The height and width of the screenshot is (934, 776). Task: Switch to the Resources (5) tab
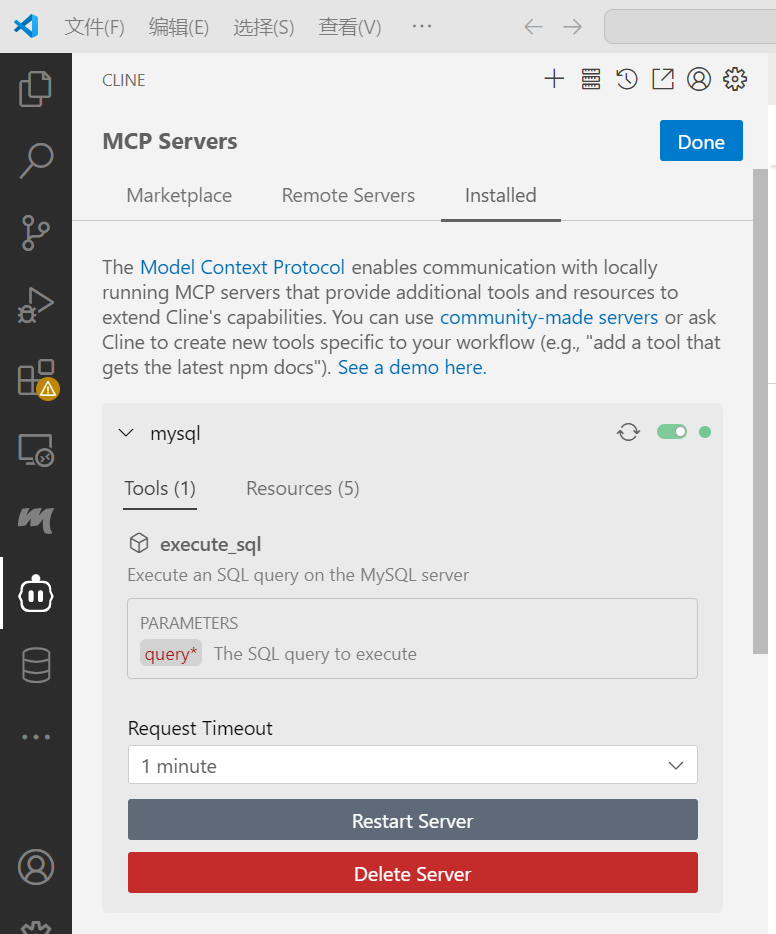(303, 488)
